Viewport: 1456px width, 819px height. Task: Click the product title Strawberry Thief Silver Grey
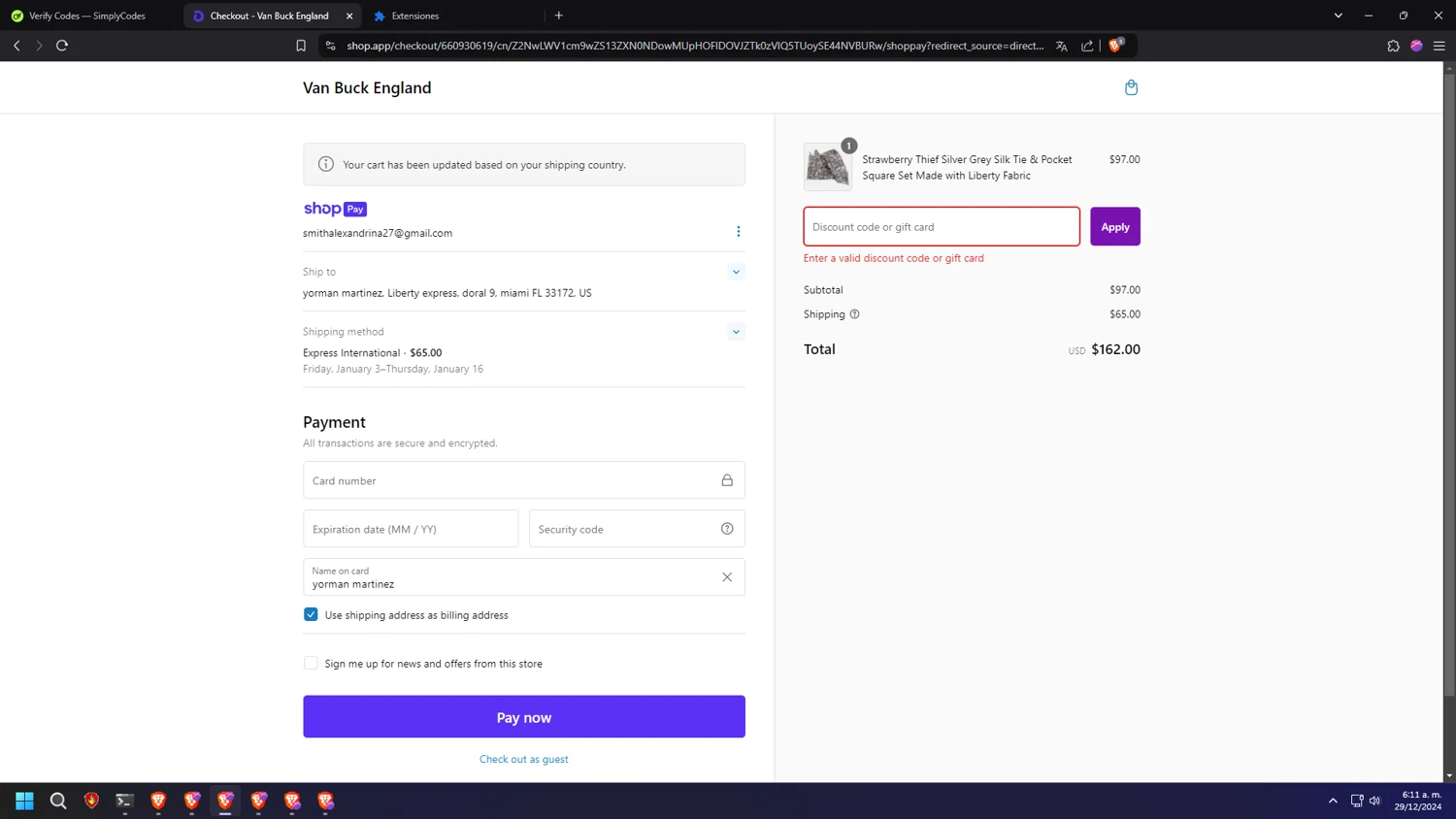tap(967, 167)
